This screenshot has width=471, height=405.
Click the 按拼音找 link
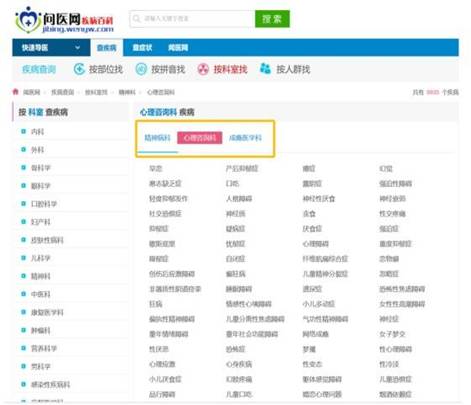[x=168, y=69]
